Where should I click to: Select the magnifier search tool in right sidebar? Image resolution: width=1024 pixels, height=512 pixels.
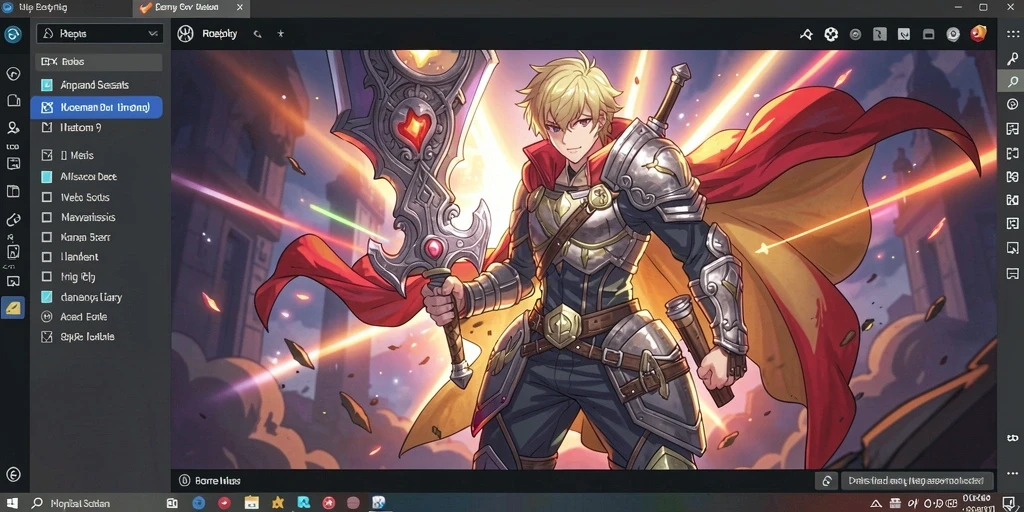pyautogui.click(x=1012, y=82)
